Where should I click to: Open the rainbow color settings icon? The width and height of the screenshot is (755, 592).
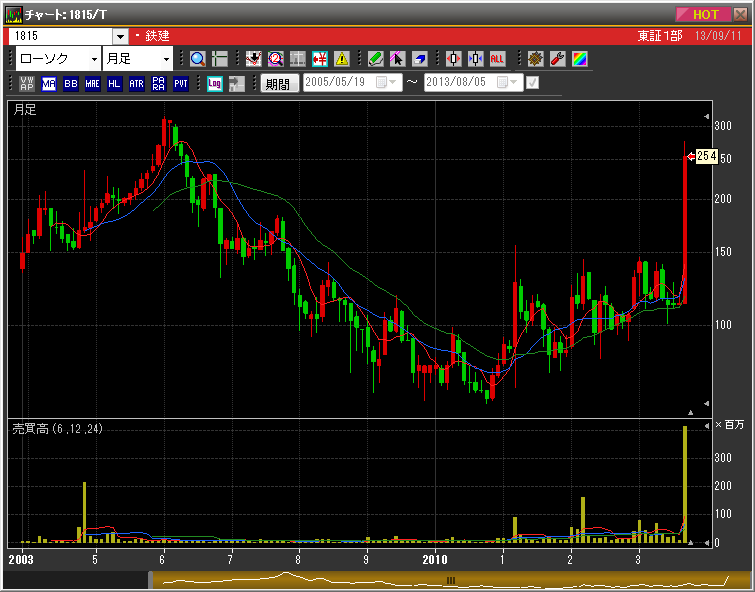pyautogui.click(x=579, y=59)
